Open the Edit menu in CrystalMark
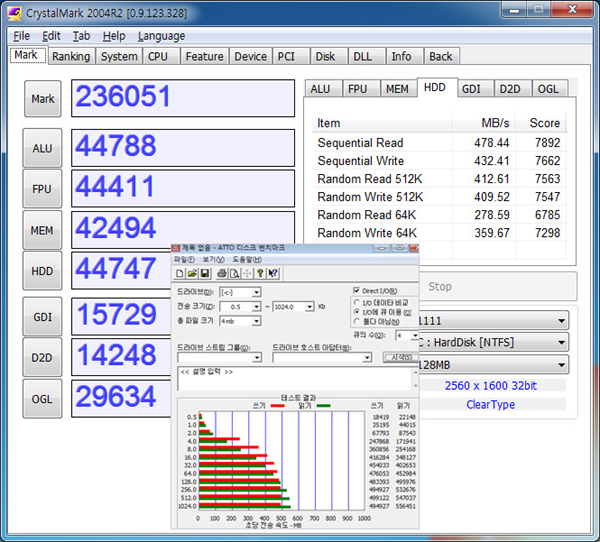The image size is (600, 542). pyautogui.click(x=51, y=36)
